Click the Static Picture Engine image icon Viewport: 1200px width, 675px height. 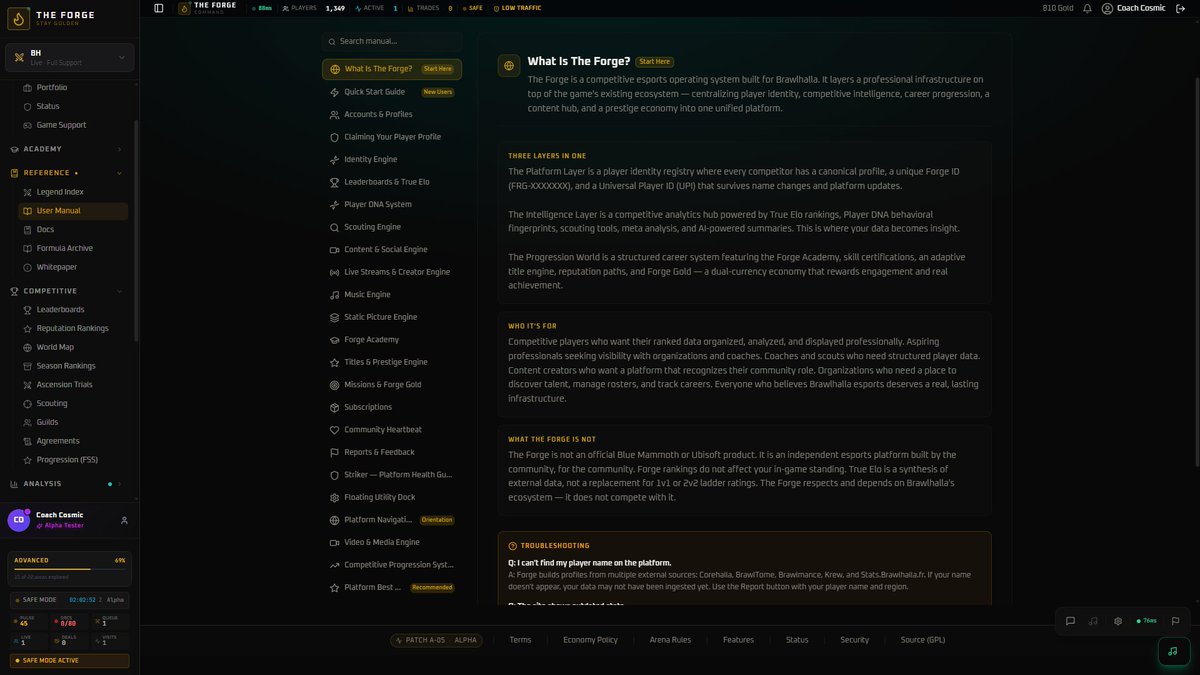(x=335, y=317)
